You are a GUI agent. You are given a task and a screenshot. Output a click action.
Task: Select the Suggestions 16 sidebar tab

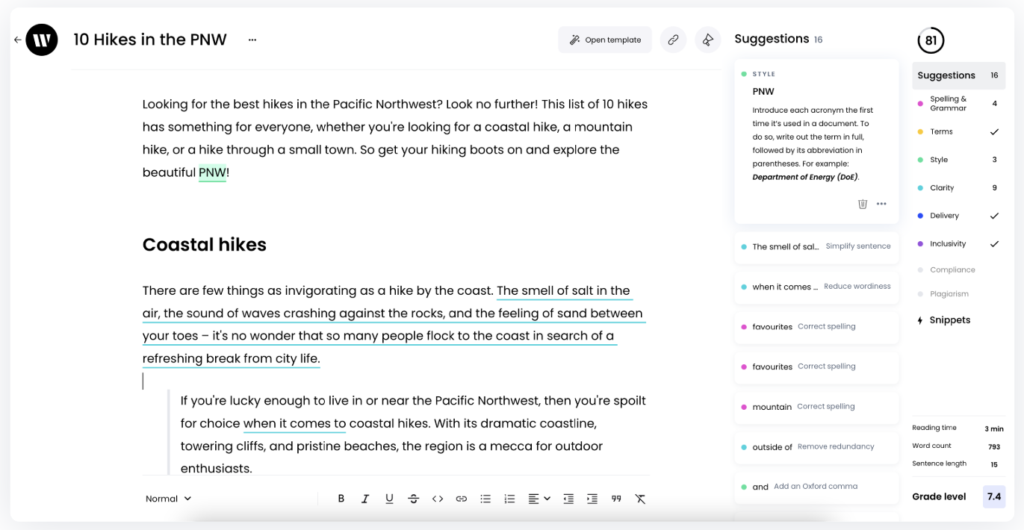(958, 75)
